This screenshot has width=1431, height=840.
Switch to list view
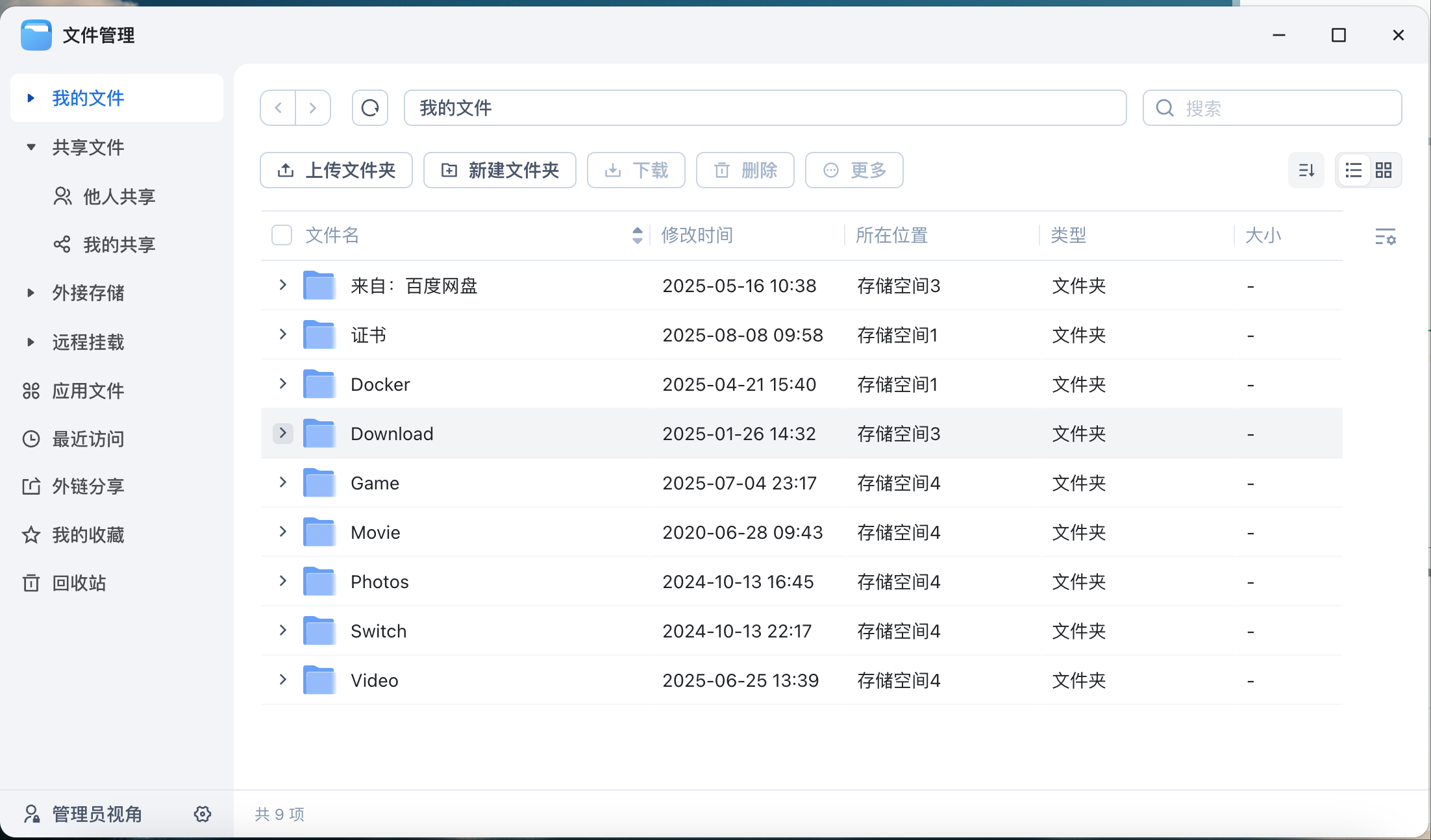(1354, 170)
